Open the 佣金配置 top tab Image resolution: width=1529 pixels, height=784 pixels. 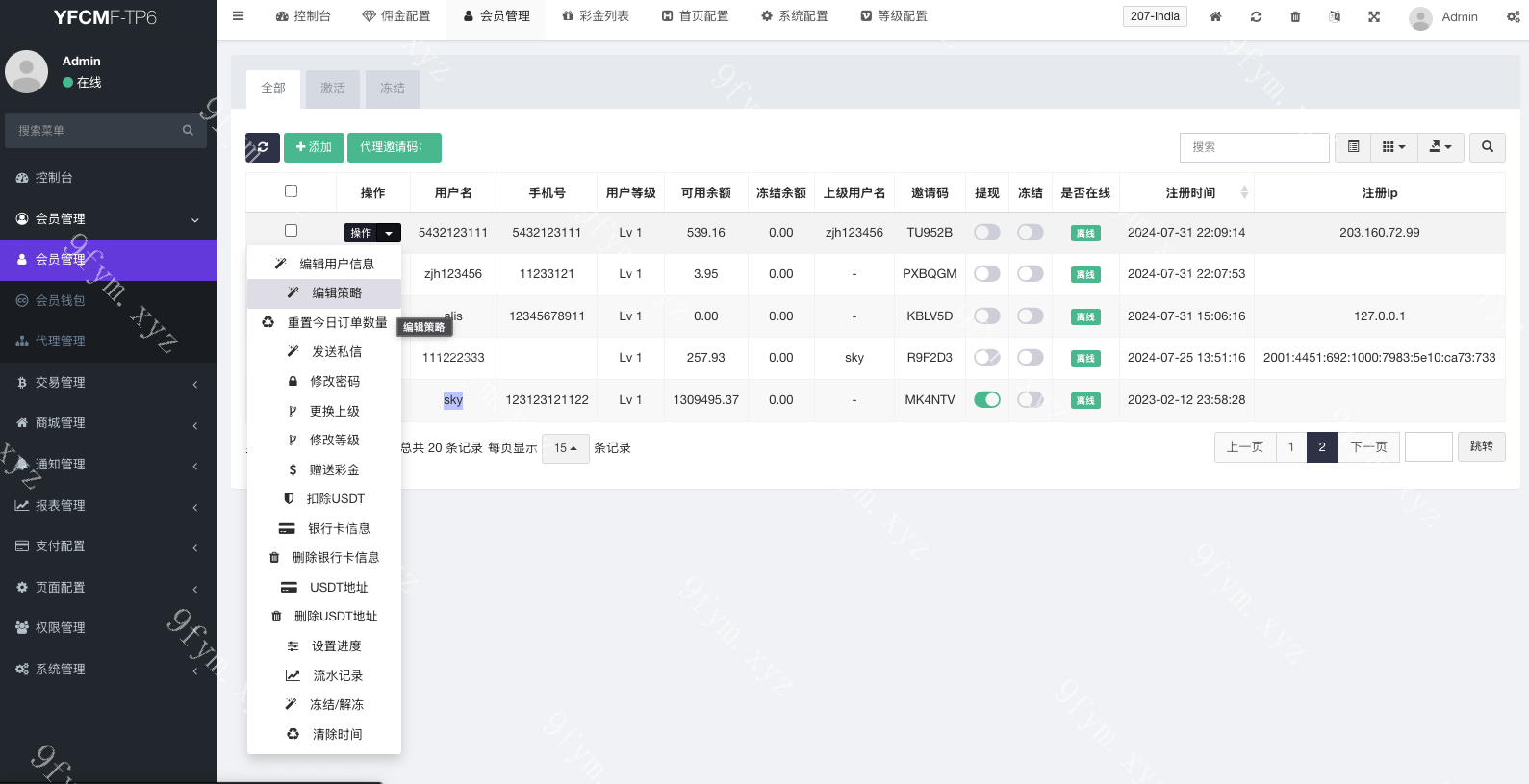[396, 16]
